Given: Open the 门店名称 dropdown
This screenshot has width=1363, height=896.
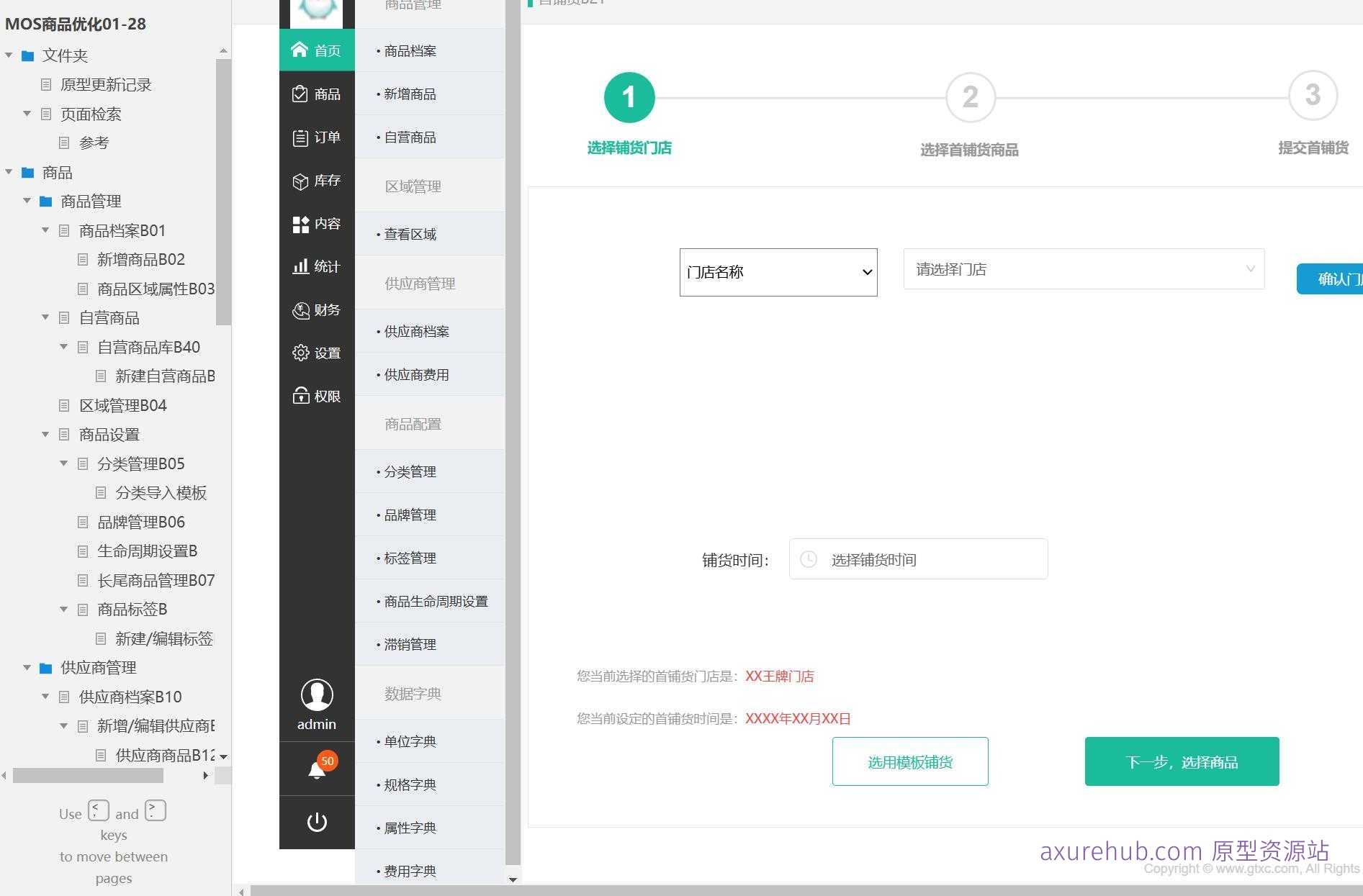Looking at the screenshot, I should coord(778,272).
